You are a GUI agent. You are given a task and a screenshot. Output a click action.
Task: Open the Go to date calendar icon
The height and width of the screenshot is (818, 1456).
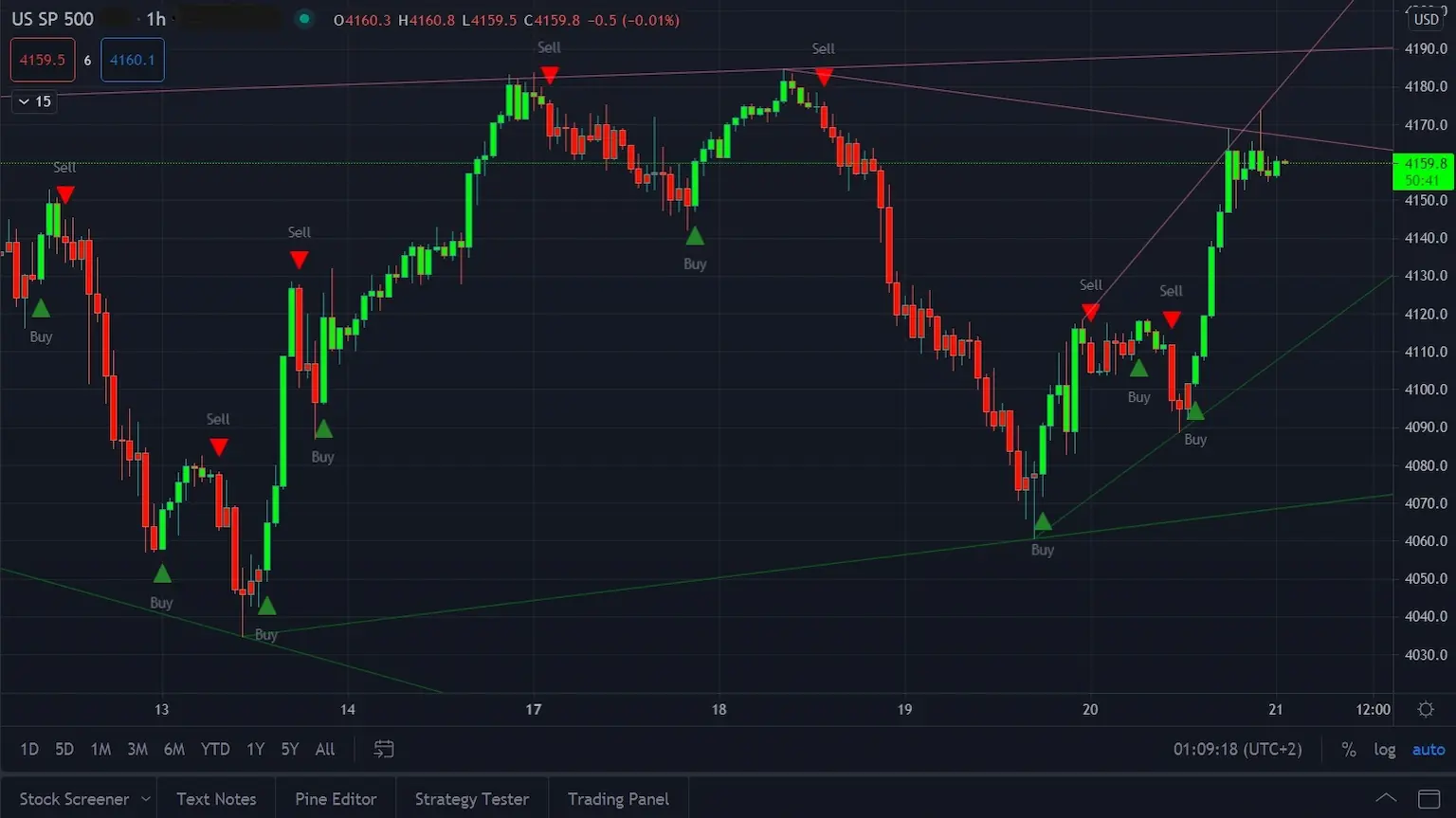click(384, 749)
